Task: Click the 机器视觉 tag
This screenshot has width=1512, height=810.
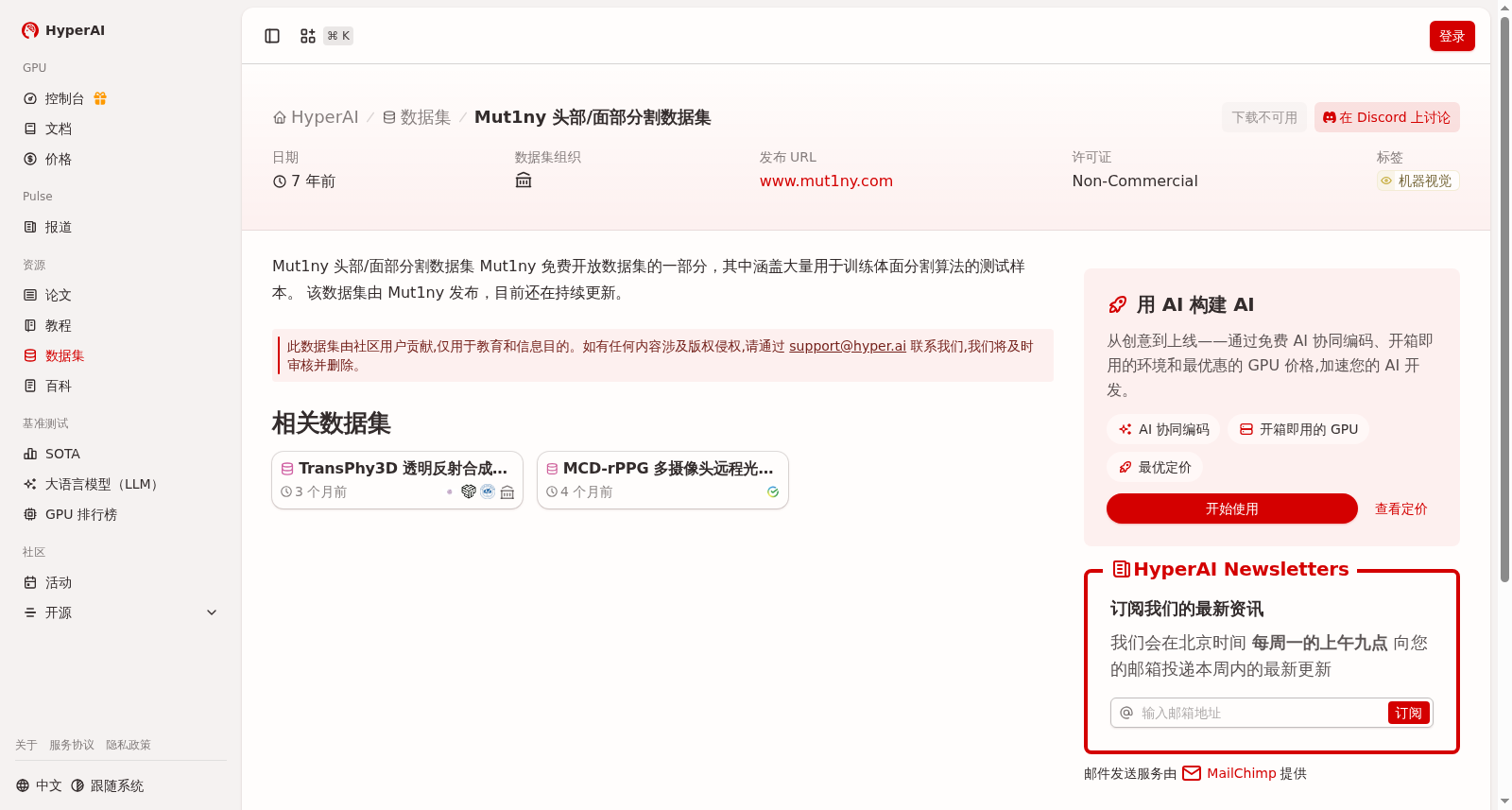Action: (1417, 181)
